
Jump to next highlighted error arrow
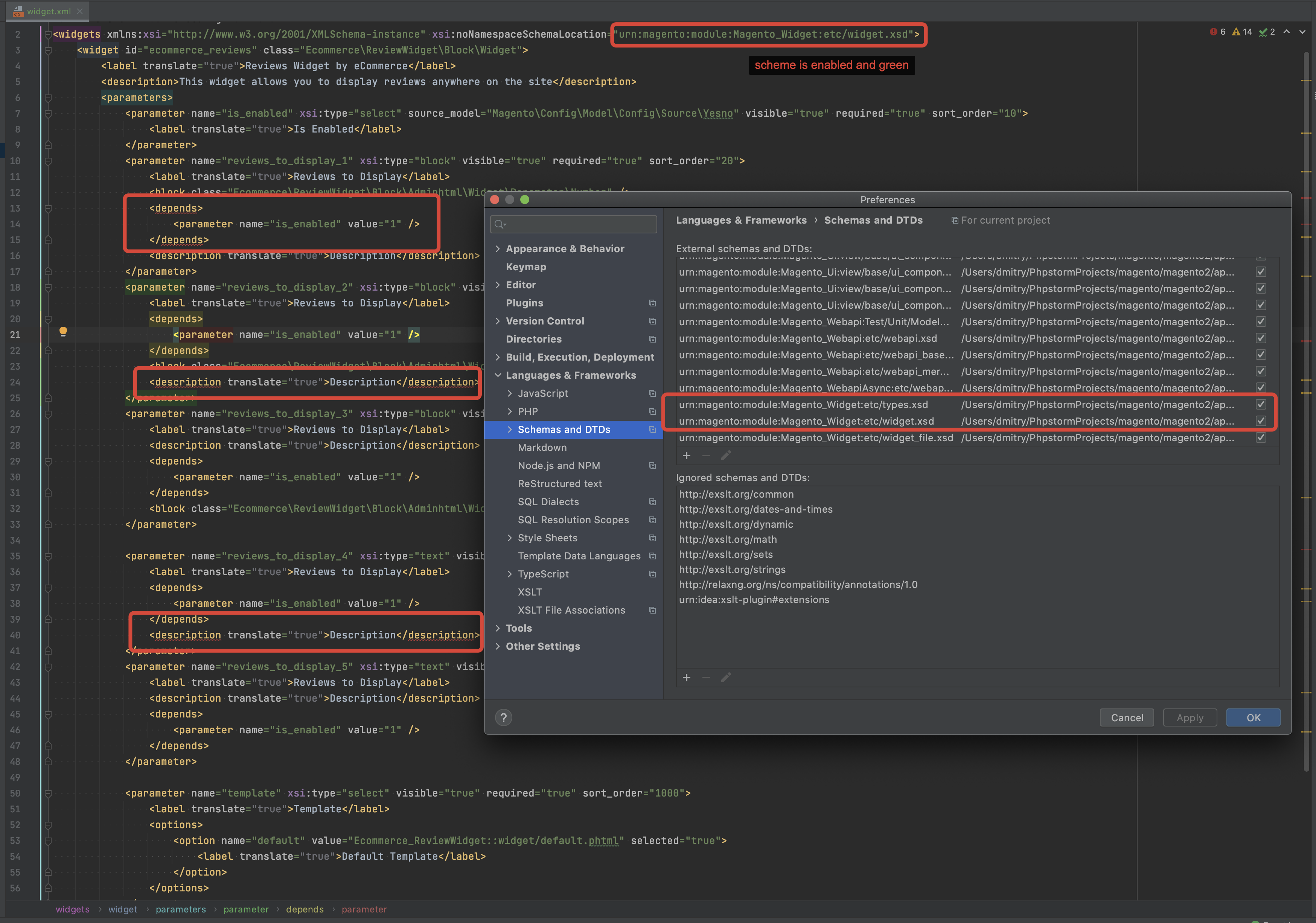coord(1302,32)
